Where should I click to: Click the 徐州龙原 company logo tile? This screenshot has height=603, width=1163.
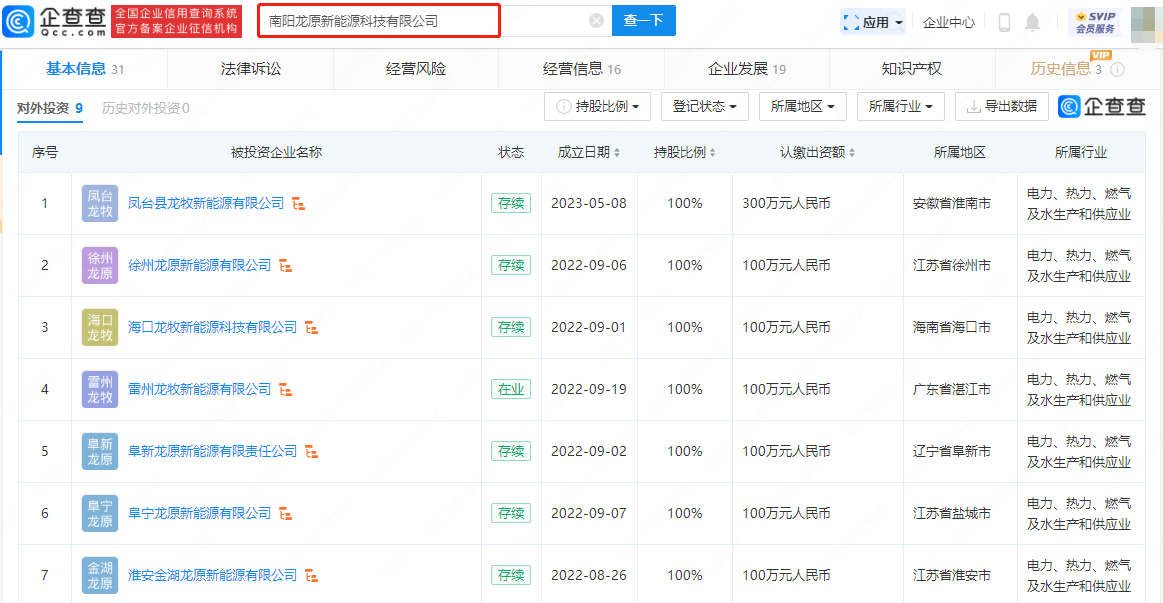click(100, 266)
